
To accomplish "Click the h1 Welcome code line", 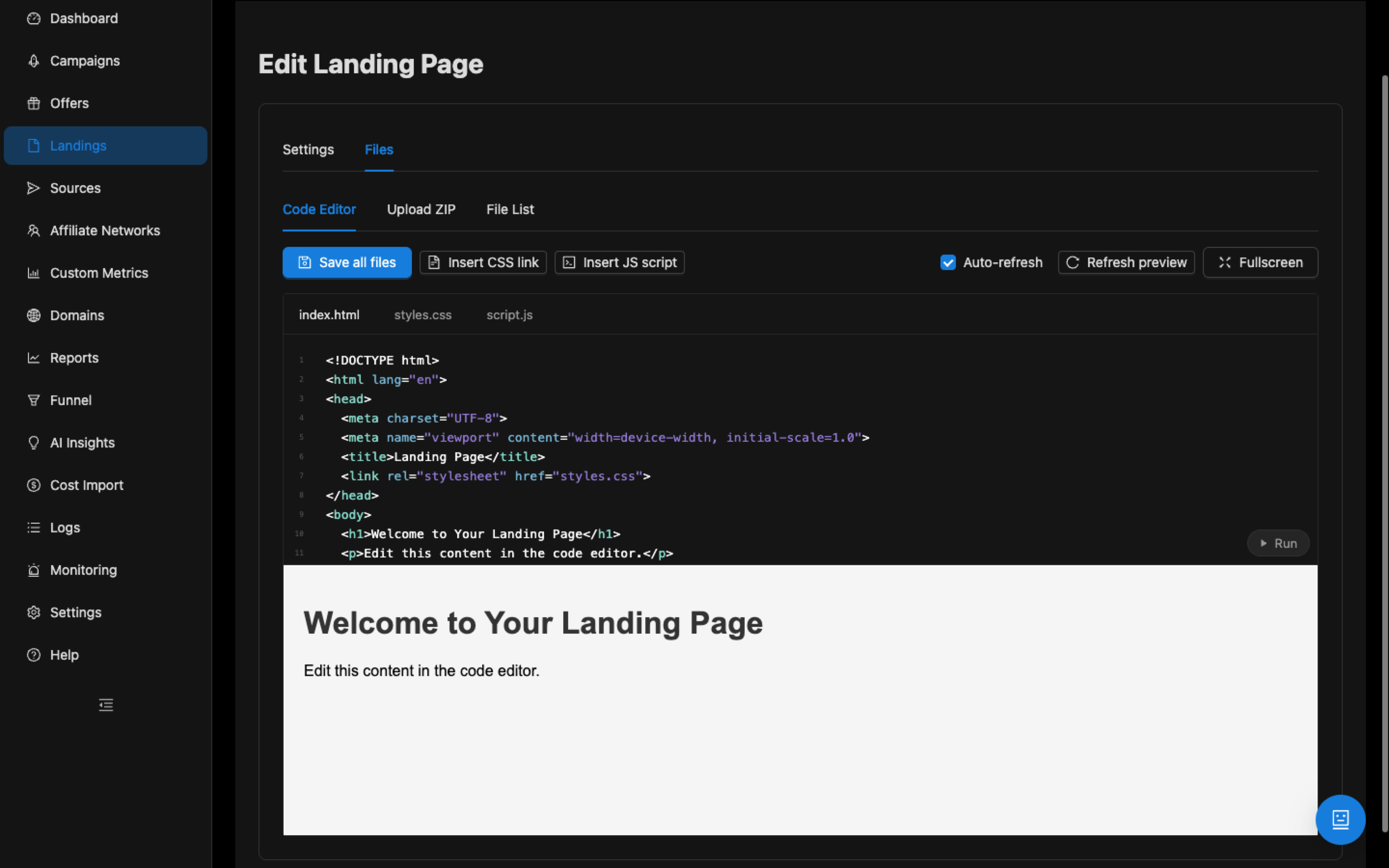I will click(x=480, y=534).
